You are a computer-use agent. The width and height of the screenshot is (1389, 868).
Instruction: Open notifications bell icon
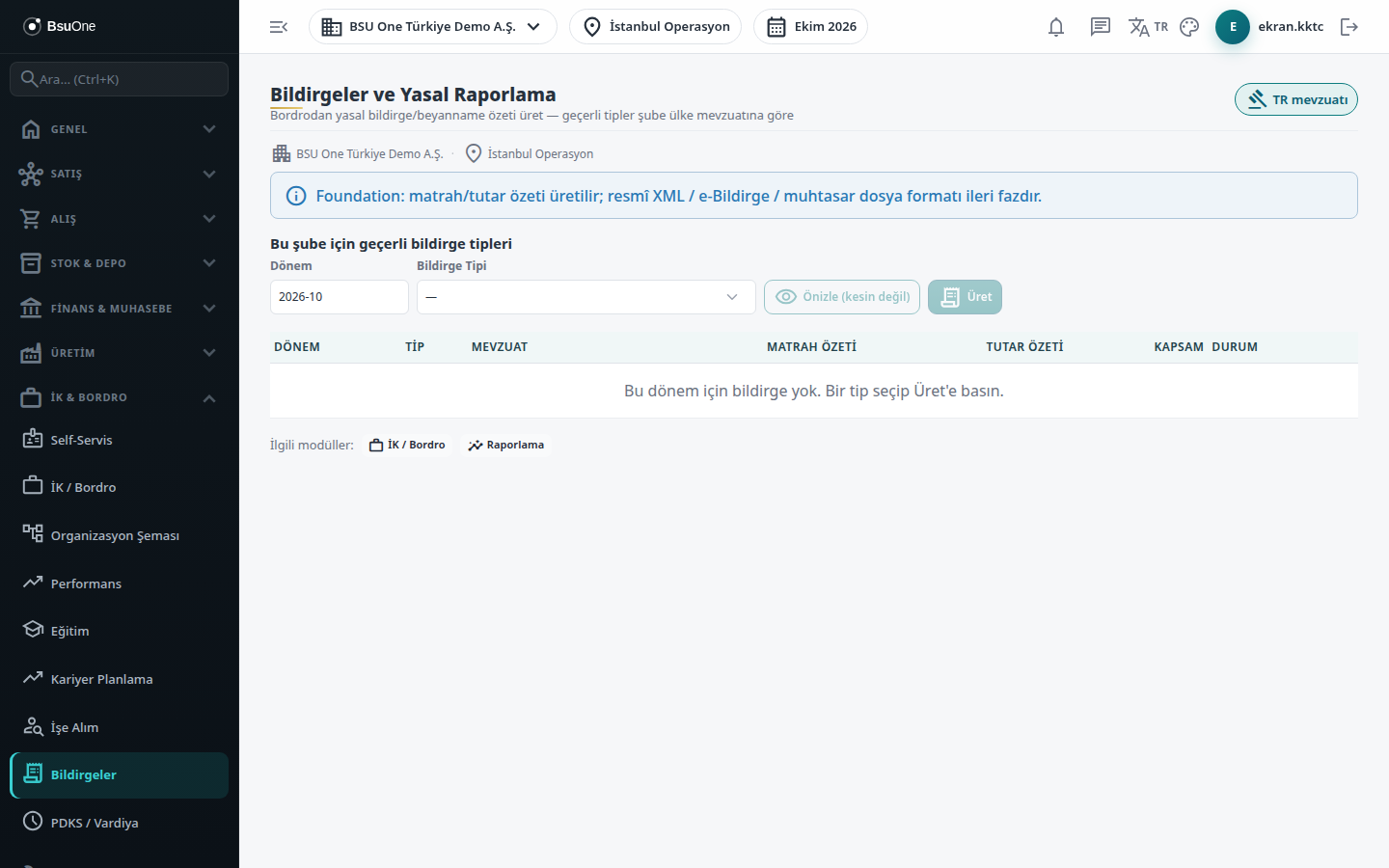(1056, 27)
